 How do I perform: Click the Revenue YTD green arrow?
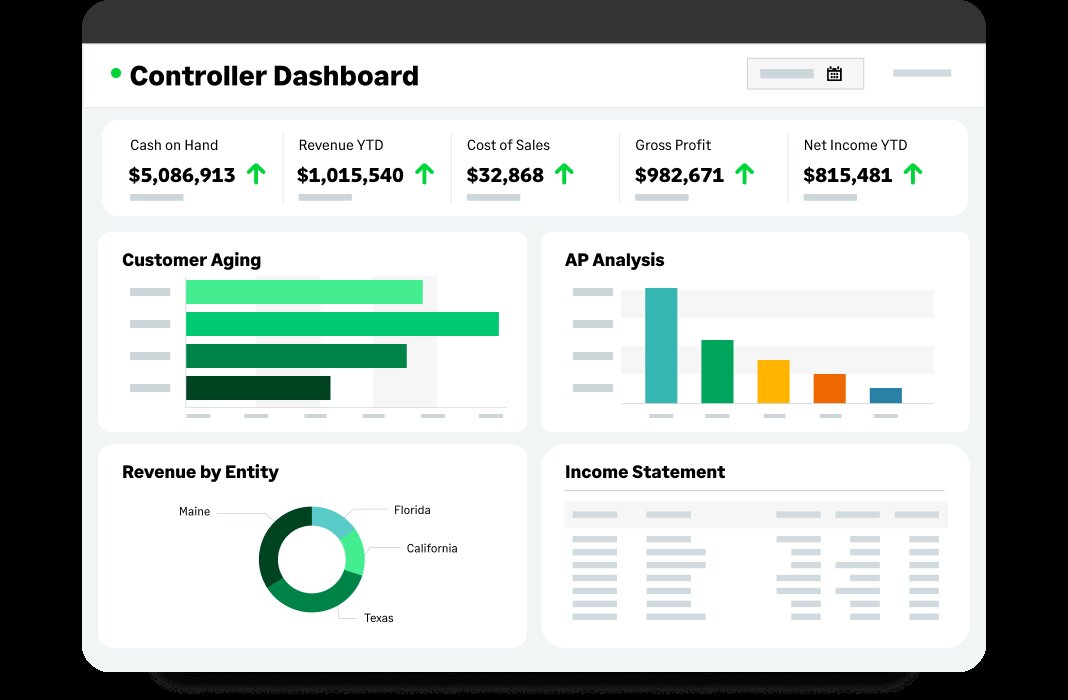click(x=424, y=174)
